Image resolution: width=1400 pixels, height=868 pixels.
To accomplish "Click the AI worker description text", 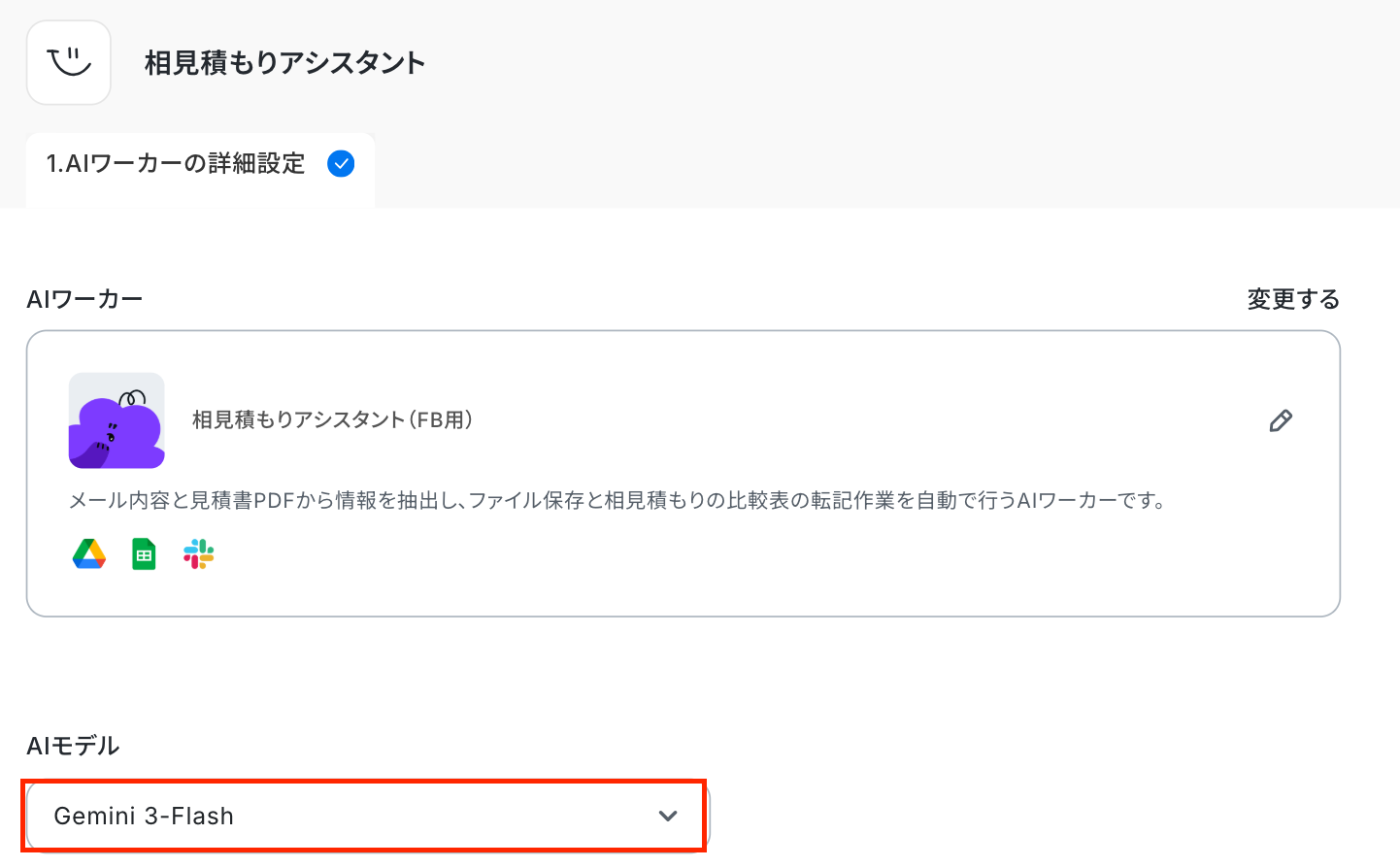I will pos(617,500).
